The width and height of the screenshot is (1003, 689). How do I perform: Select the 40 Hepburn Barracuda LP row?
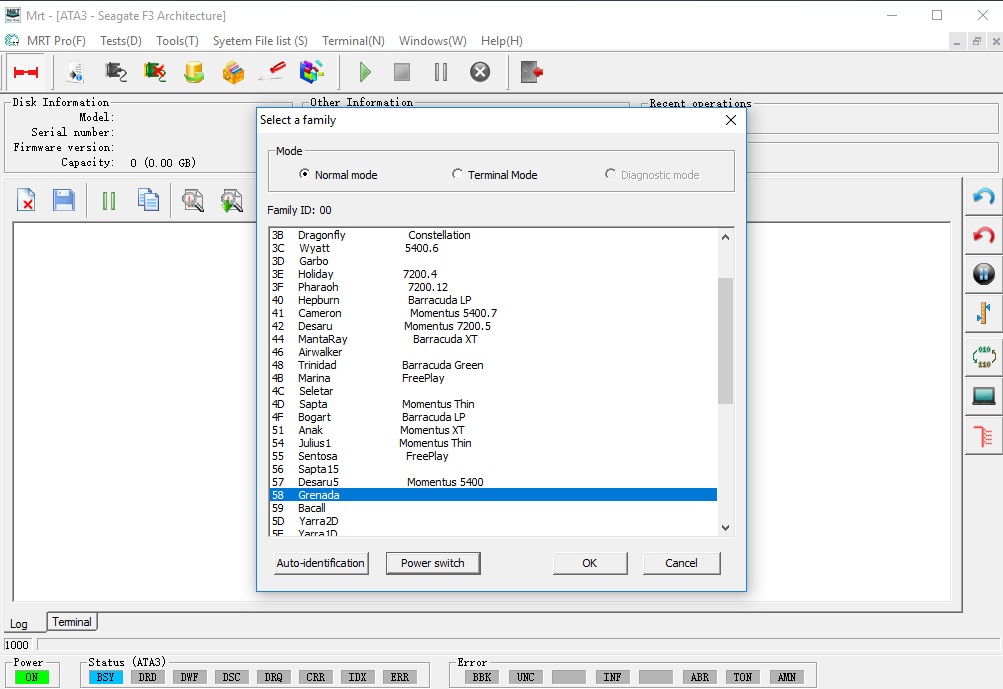pyautogui.click(x=493, y=300)
